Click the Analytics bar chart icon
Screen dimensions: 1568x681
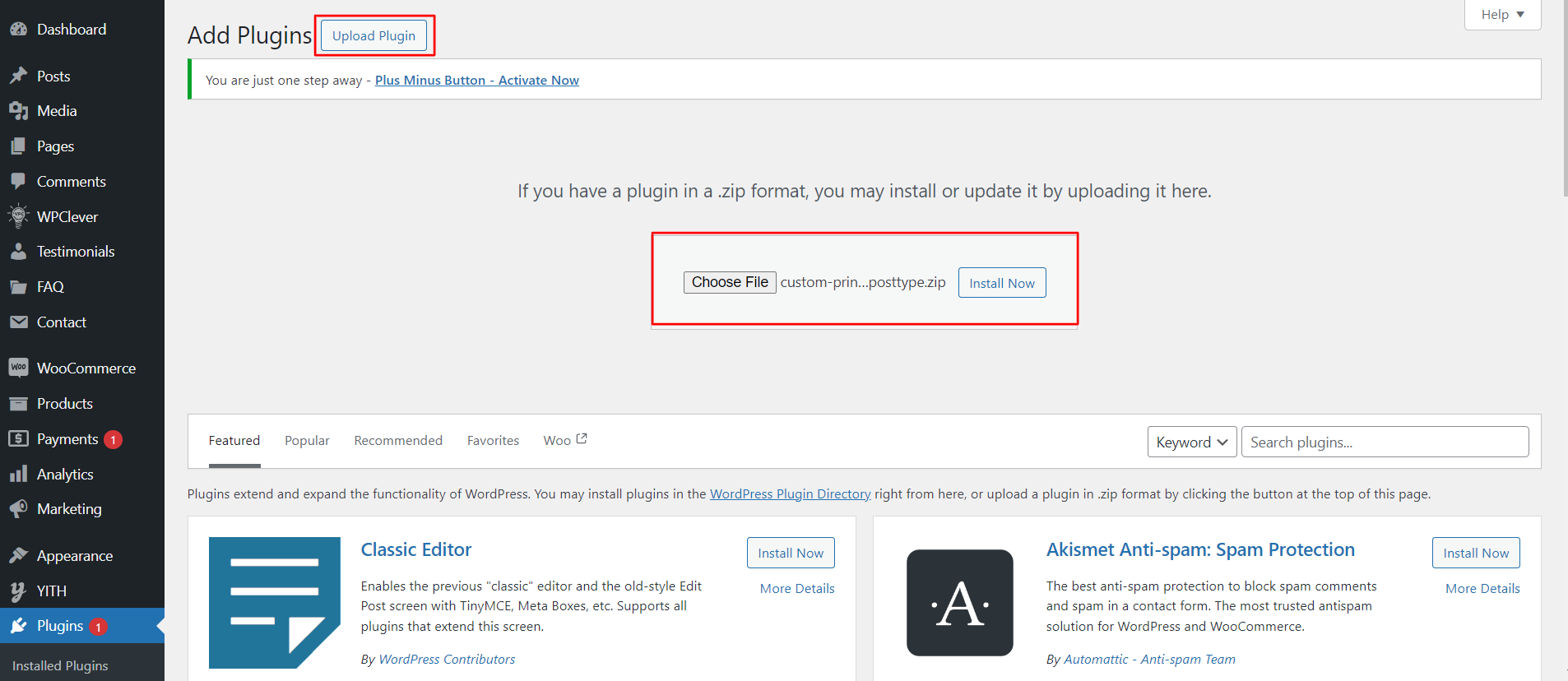(x=18, y=475)
